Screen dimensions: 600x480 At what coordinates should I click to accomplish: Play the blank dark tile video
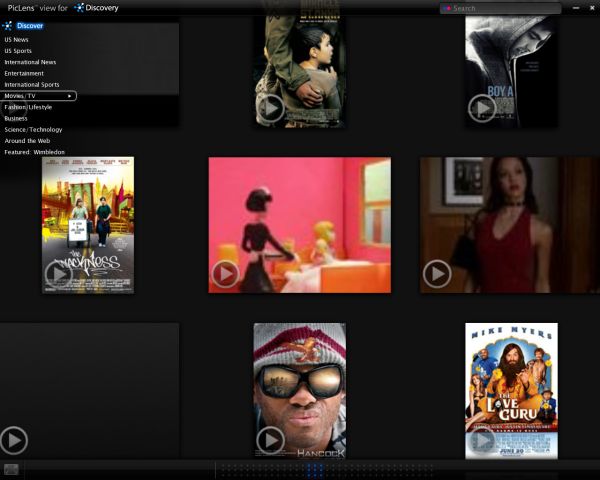pos(14,440)
